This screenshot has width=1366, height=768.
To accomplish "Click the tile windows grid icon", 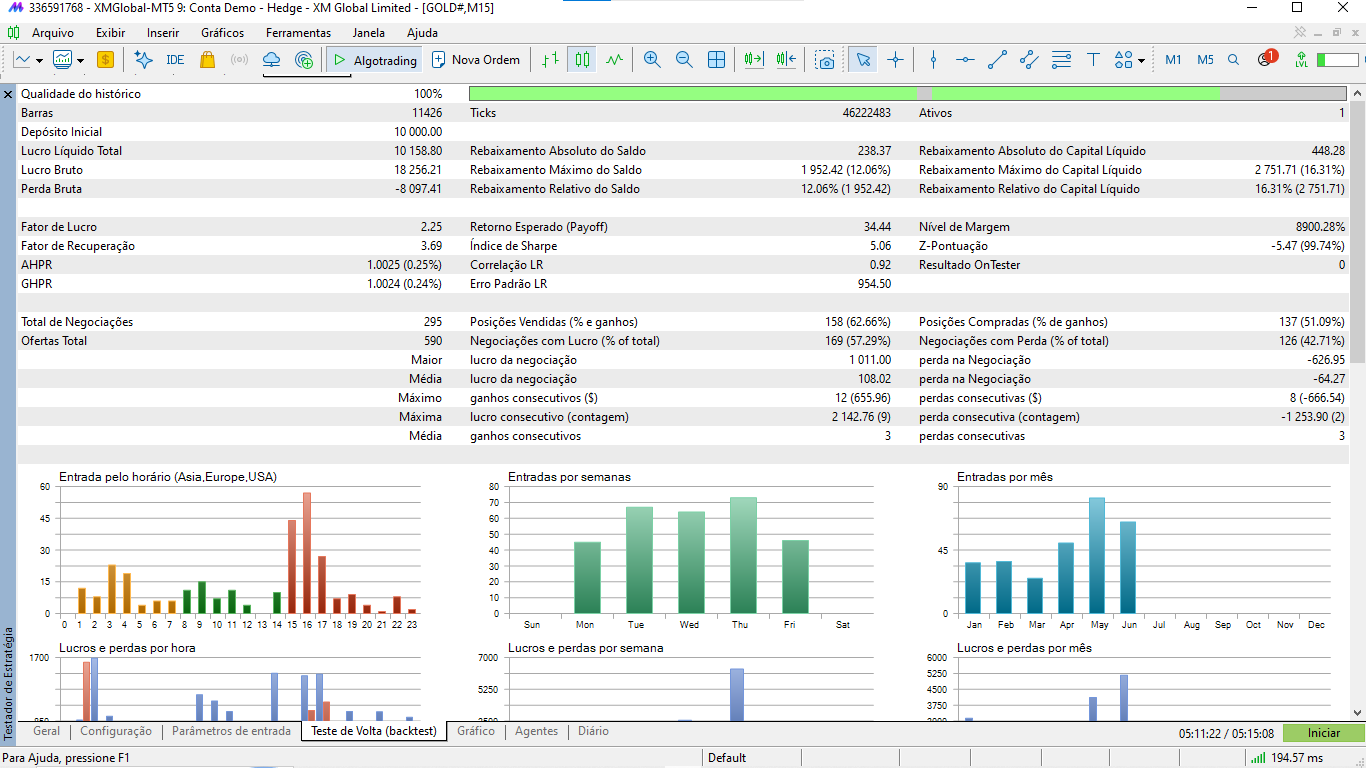I will tap(717, 60).
